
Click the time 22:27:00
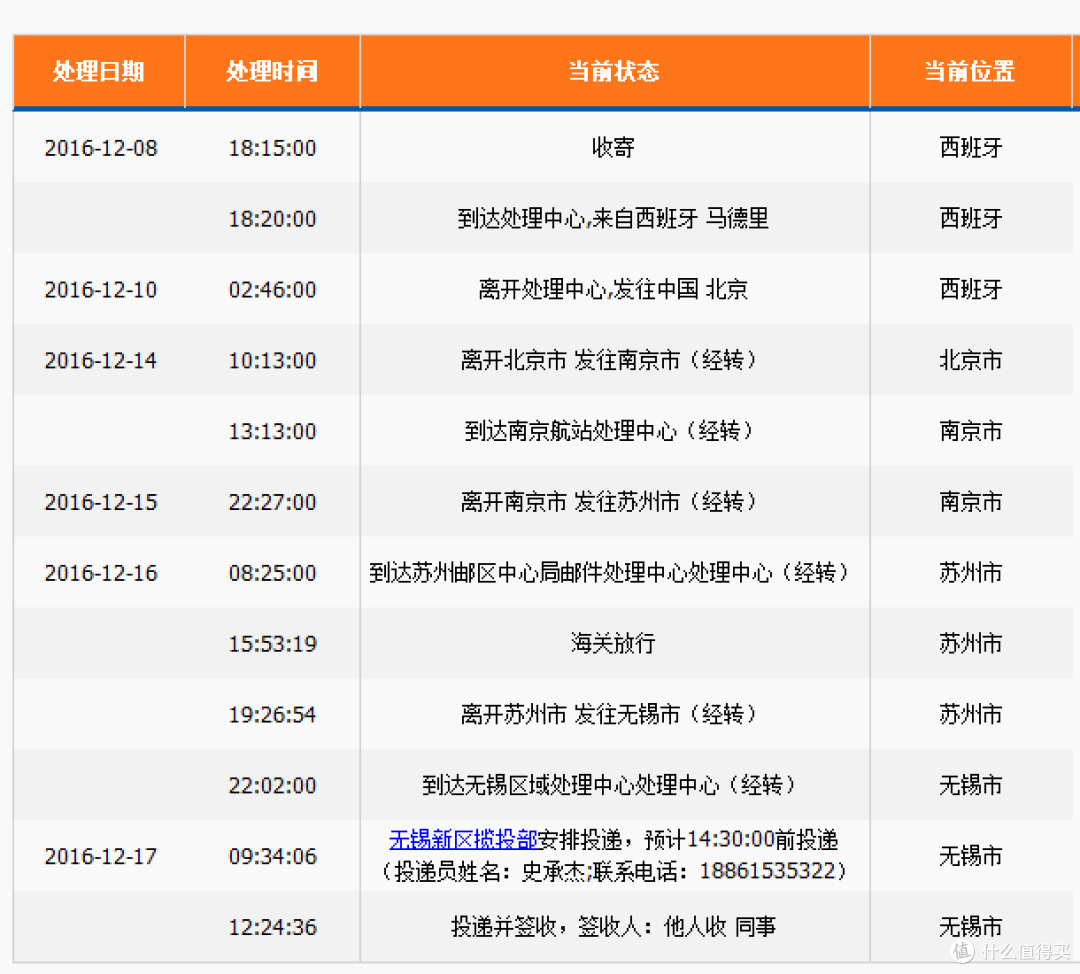272,502
